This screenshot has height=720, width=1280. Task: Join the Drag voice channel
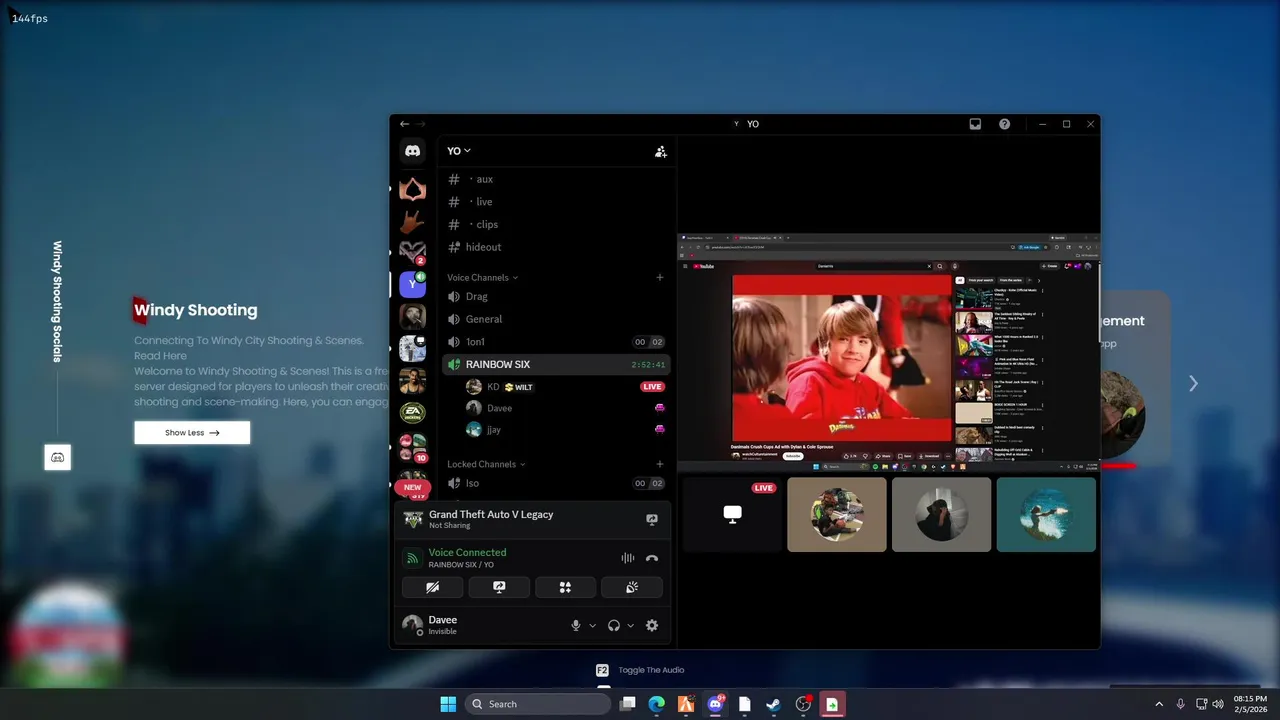[556, 296]
